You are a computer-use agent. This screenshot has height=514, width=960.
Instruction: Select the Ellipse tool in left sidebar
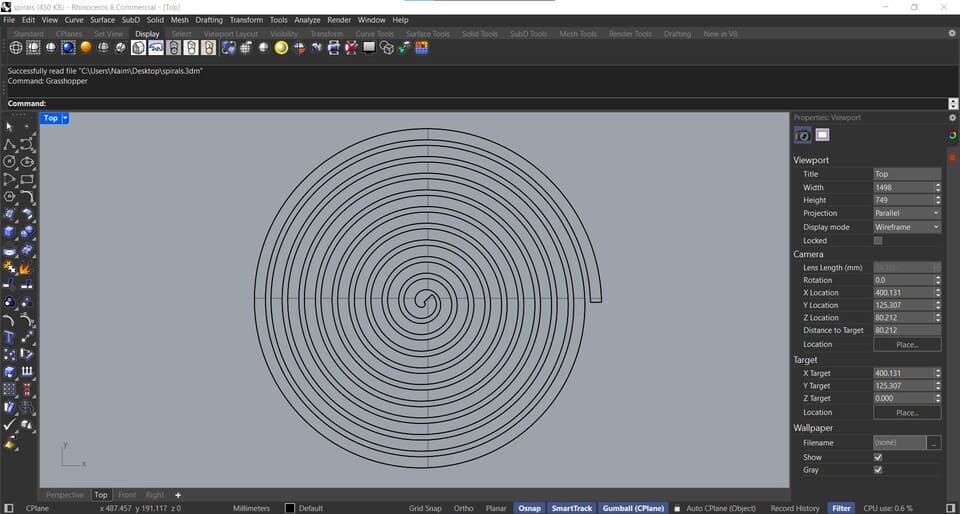tap(27, 162)
